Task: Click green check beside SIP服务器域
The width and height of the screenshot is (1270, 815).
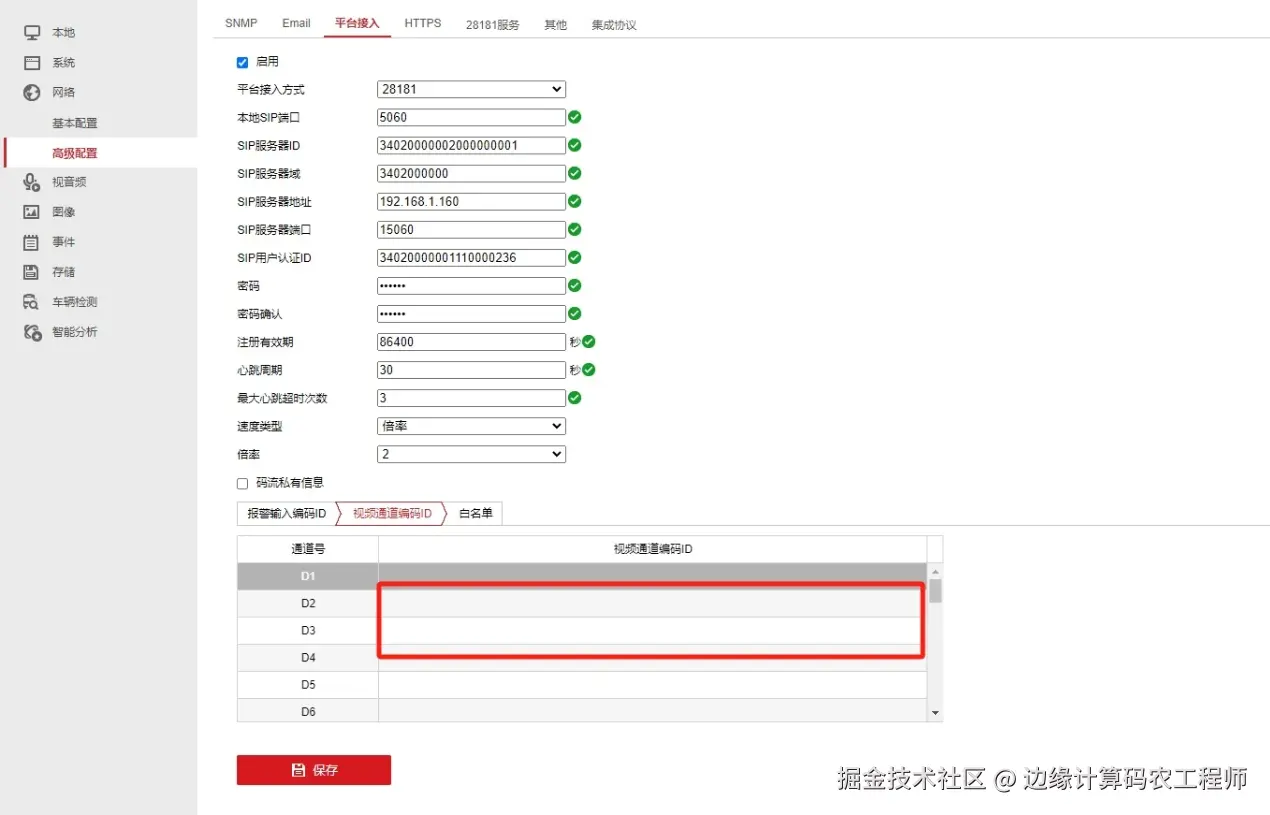Action: (575, 173)
